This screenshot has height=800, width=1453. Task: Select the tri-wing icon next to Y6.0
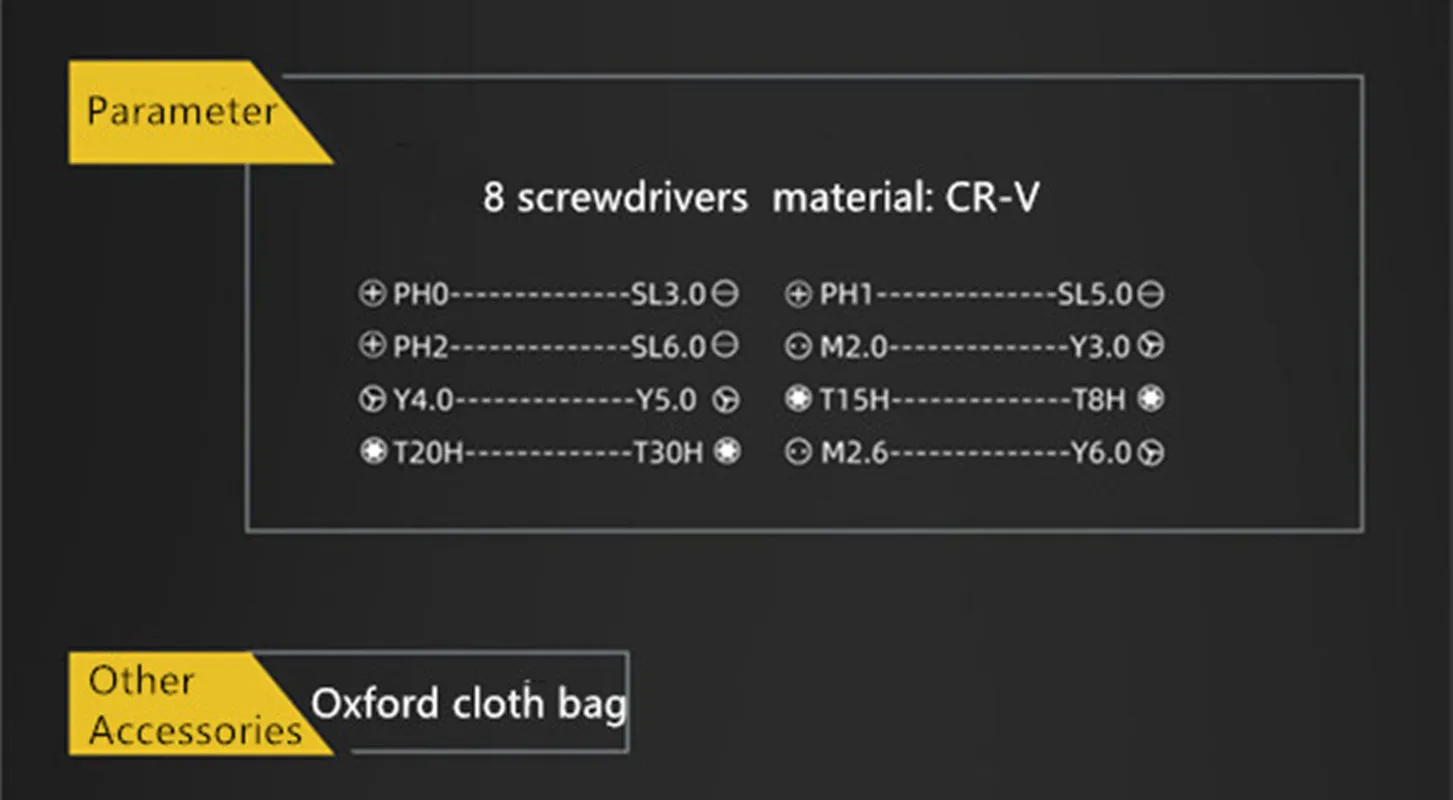pos(1152,453)
